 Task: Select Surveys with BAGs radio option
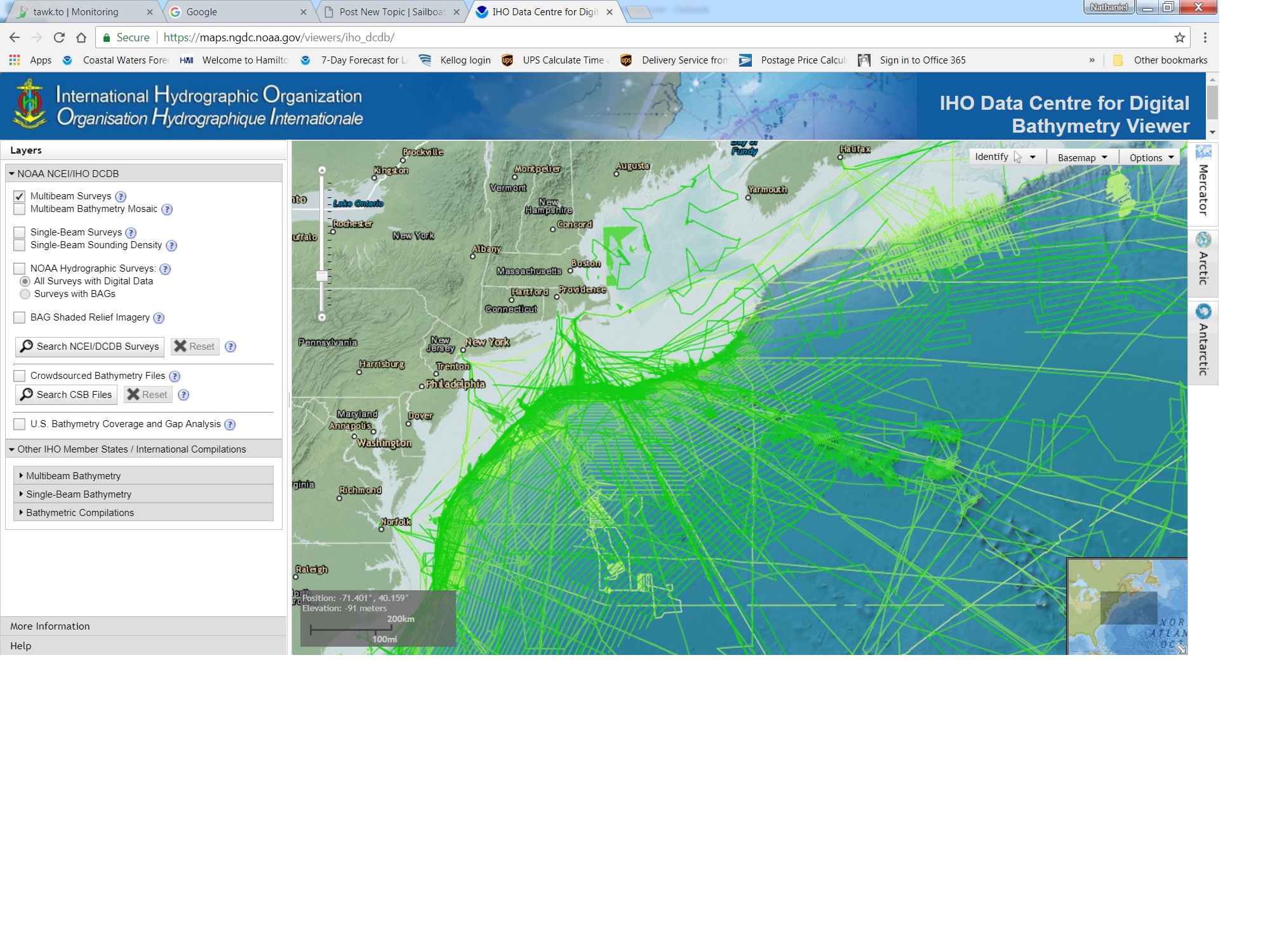tap(25, 294)
